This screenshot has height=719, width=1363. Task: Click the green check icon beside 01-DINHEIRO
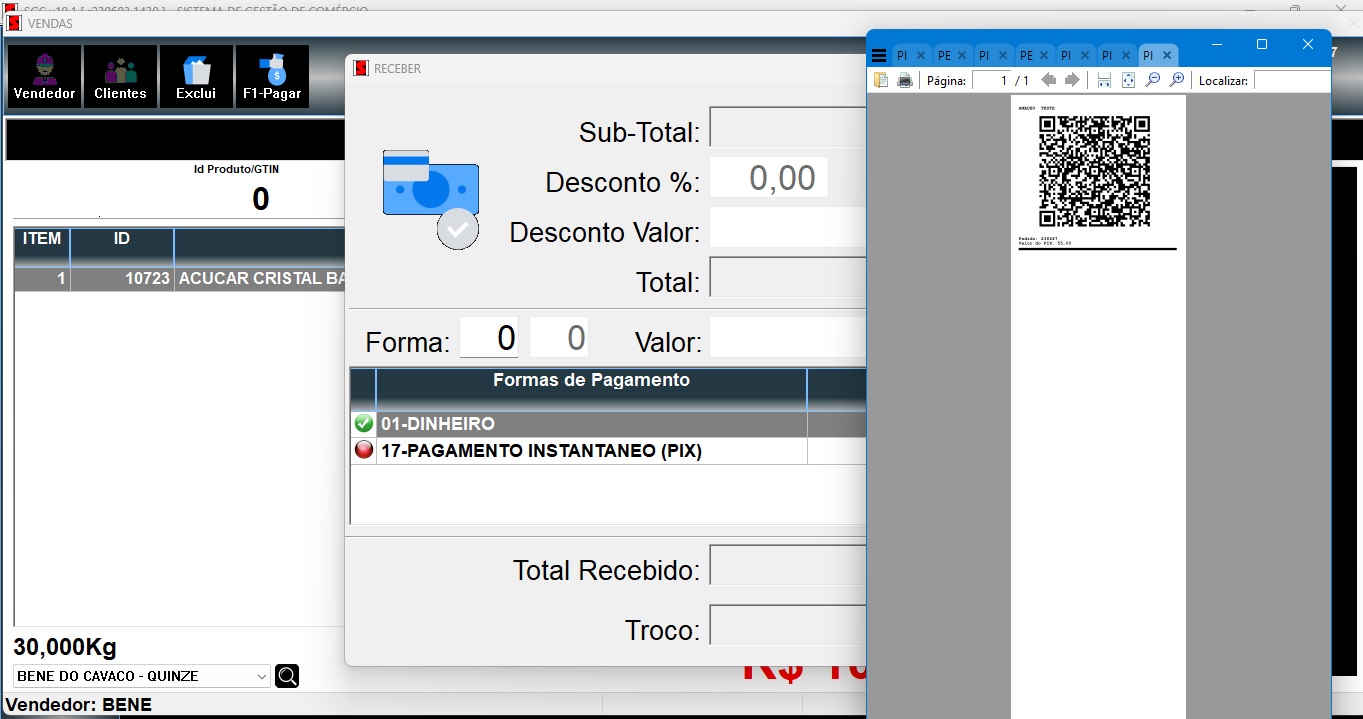click(x=364, y=424)
